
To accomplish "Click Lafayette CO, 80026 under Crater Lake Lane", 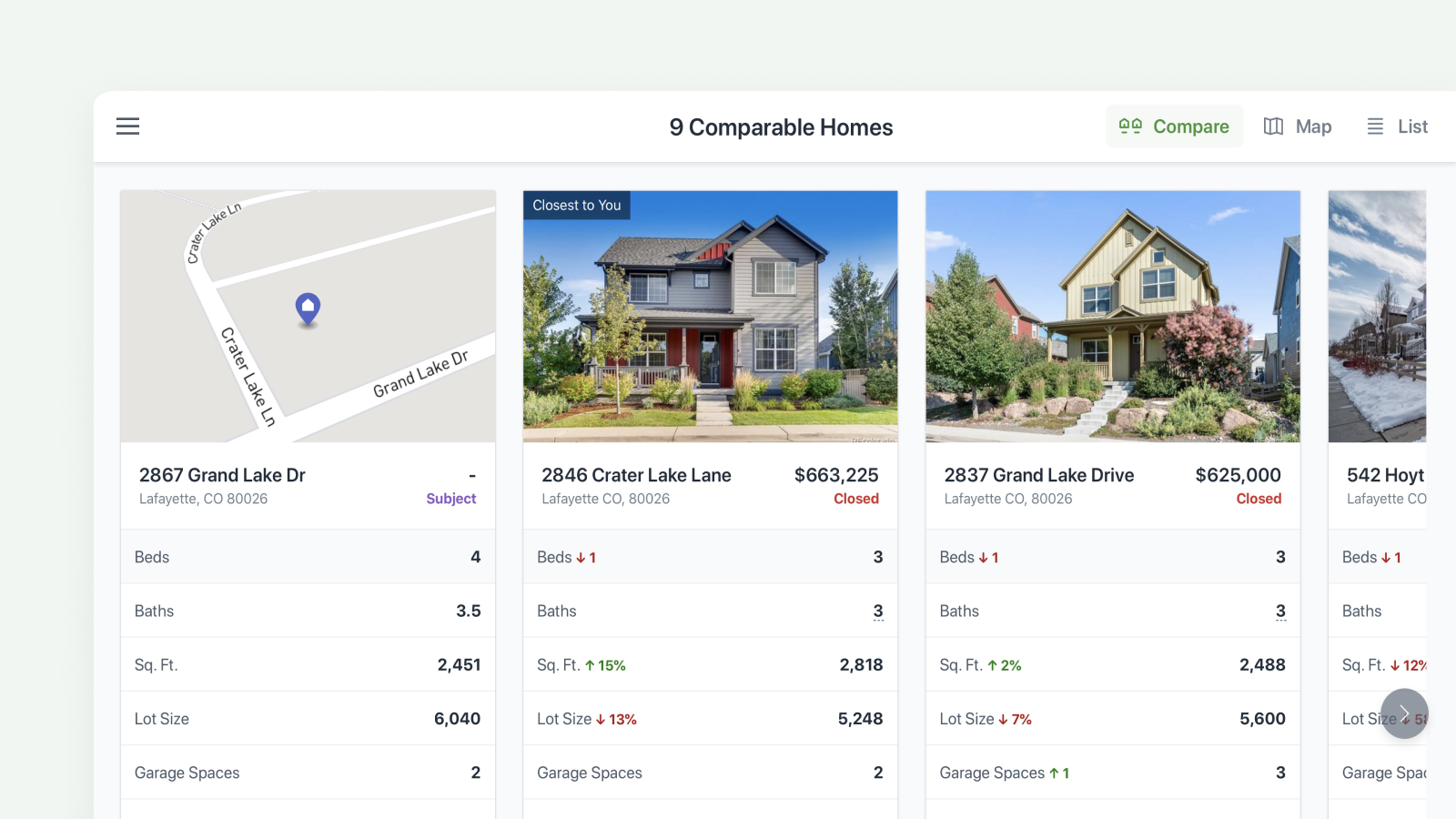I will point(605,499).
